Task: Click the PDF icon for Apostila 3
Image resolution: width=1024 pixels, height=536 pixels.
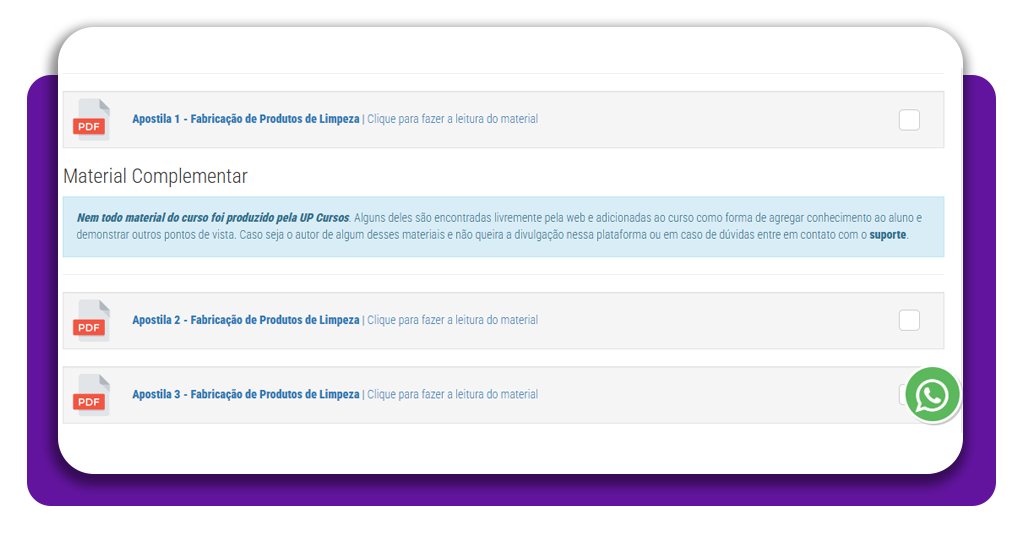Action: pos(90,395)
